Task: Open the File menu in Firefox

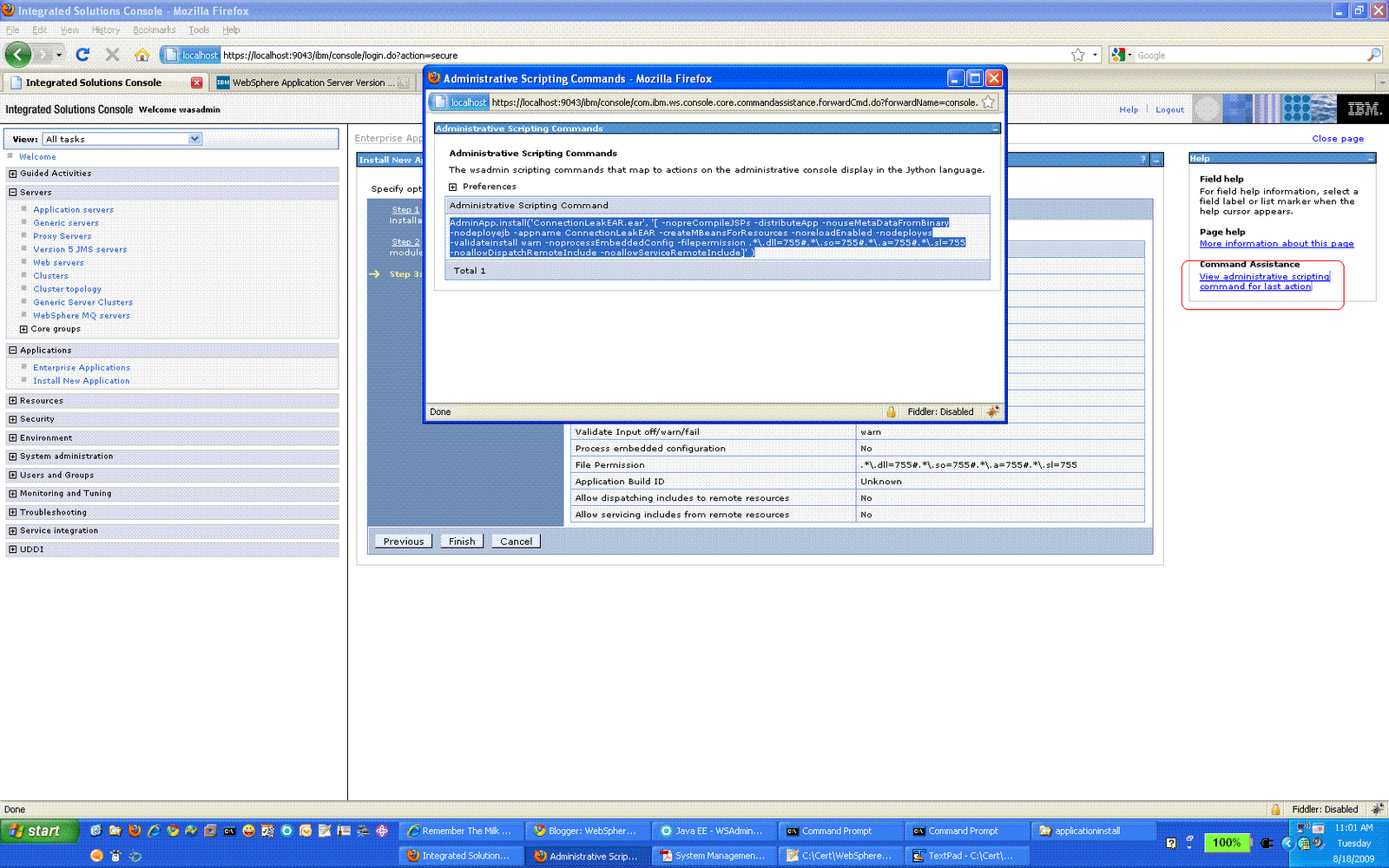Action: click(x=12, y=30)
